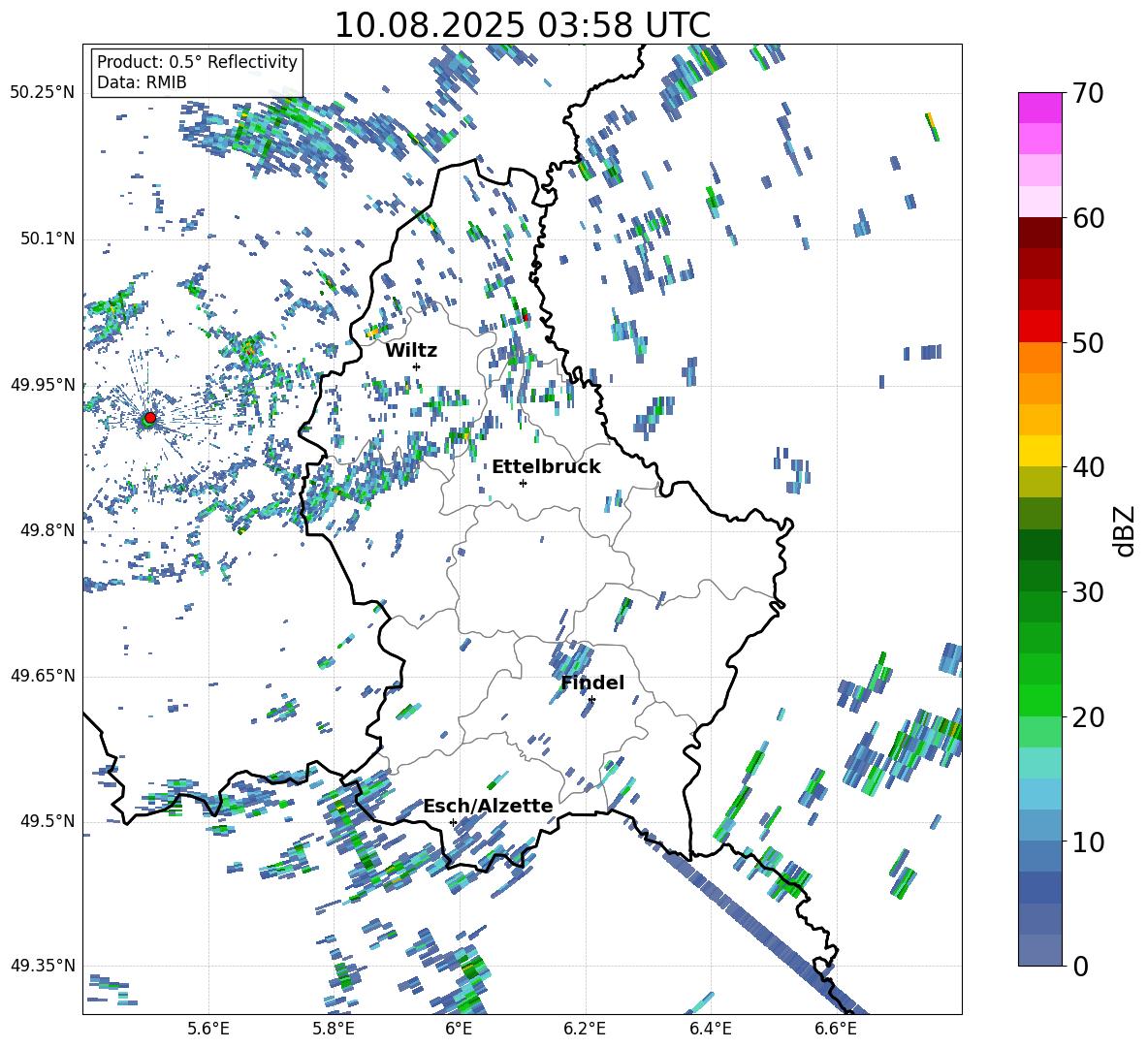Click the 49.35°N latitude label
1148x1048 pixels.
pyautogui.click(x=43, y=966)
